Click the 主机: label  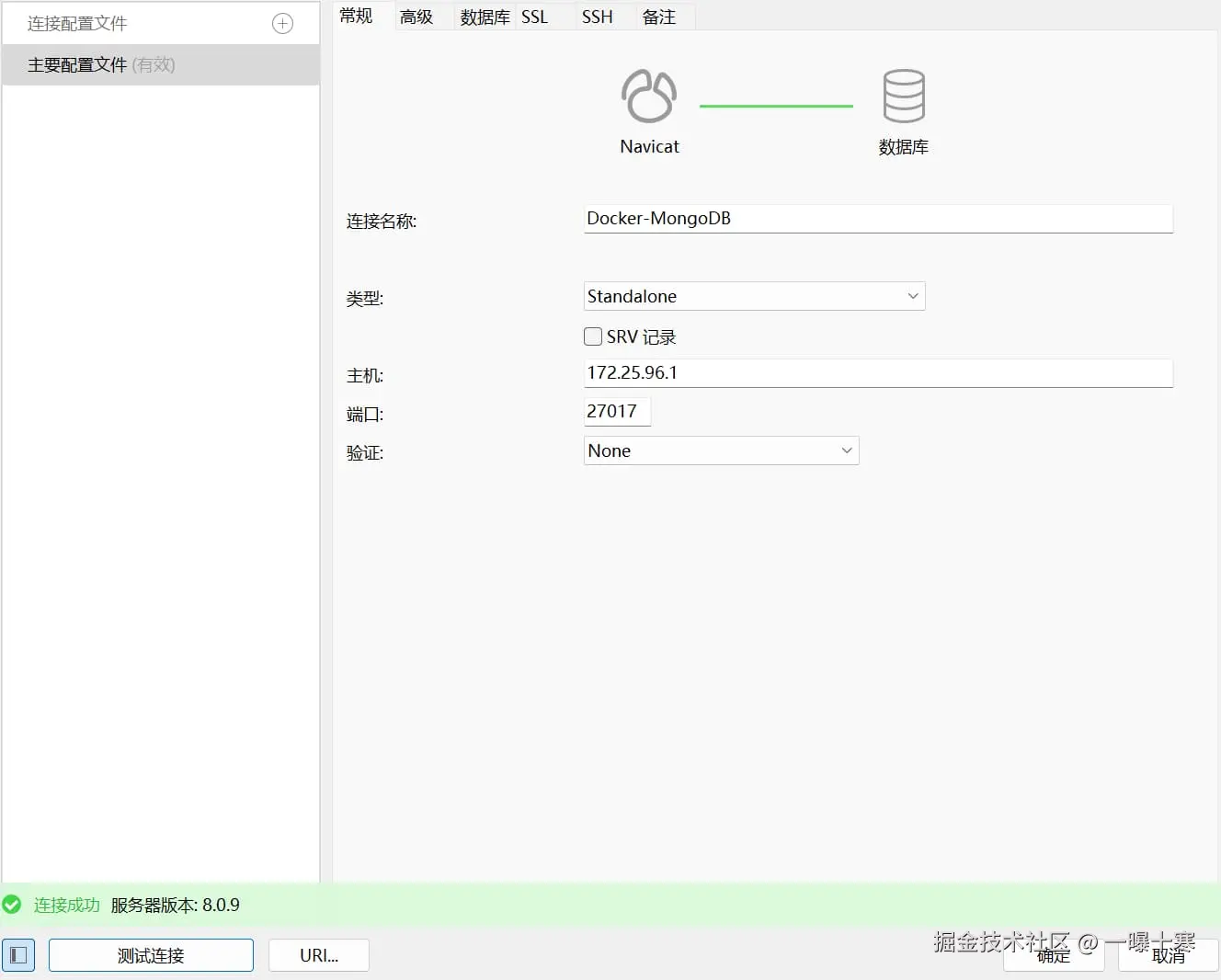[365, 375]
